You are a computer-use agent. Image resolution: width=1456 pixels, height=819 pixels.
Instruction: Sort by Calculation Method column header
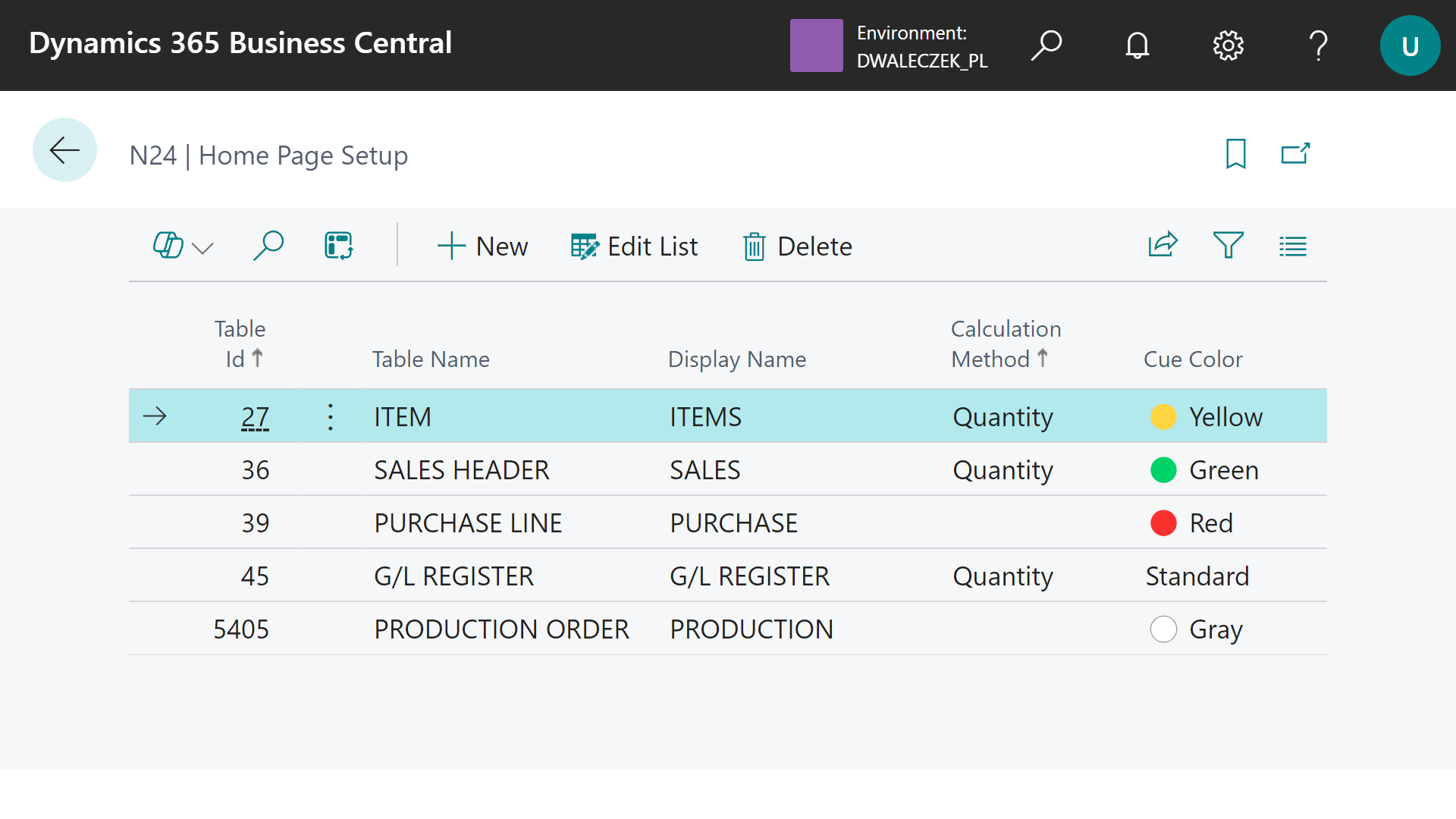coord(1006,344)
